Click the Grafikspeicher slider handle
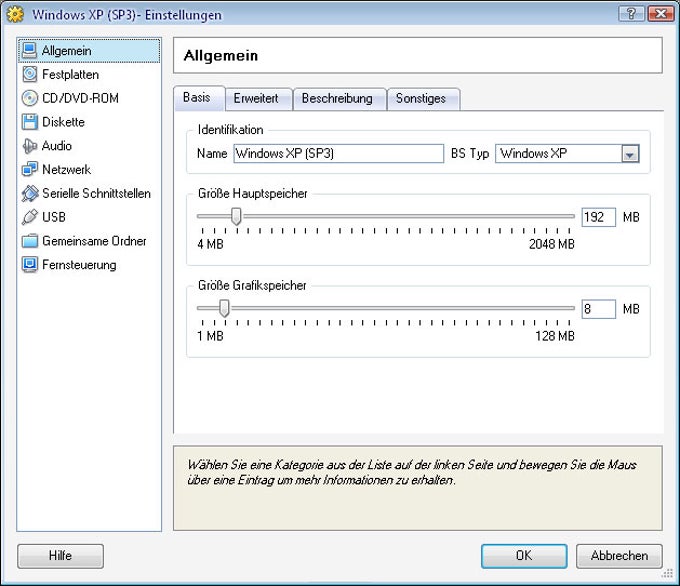680x586 pixels. 224,308
